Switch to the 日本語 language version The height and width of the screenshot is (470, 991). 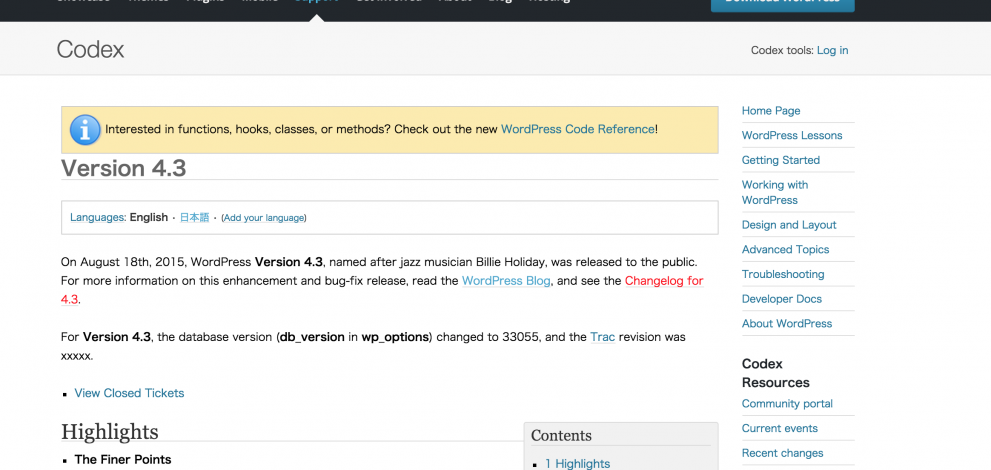[x=194, y=217]
